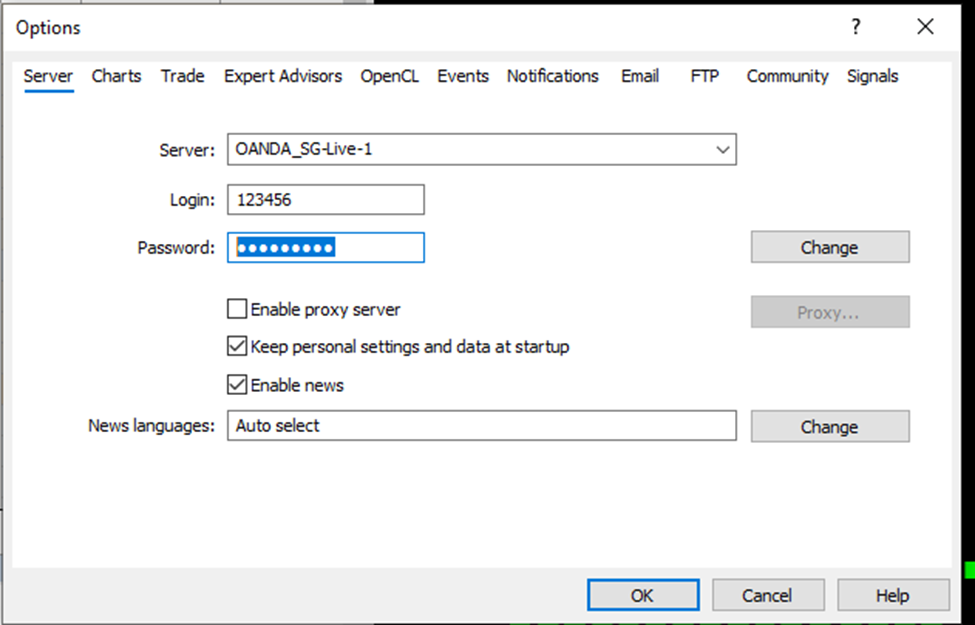Open the Events tab

click(463, 76)
